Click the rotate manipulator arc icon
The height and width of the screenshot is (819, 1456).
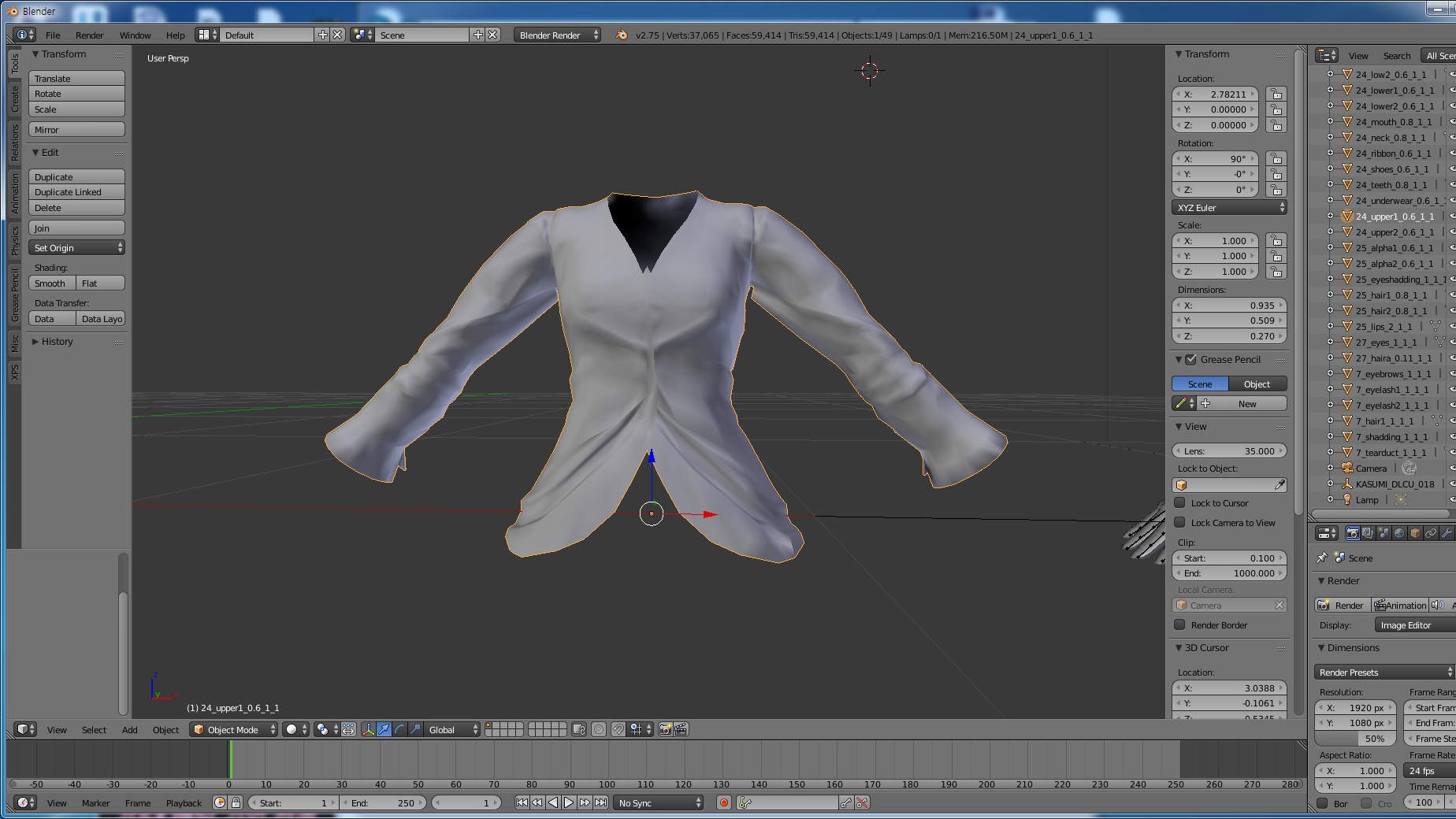pos(399,729)
